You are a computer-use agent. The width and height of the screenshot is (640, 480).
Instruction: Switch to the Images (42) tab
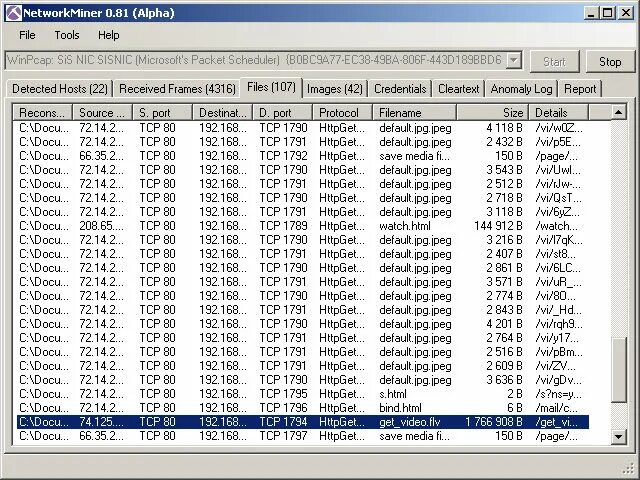point(335,89)
